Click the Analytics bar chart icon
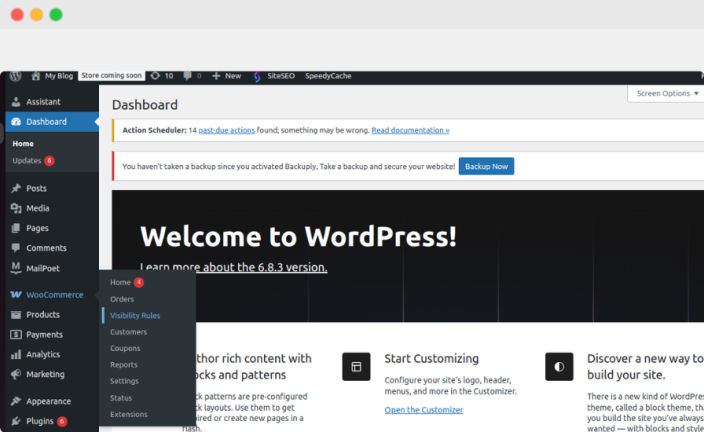Viewport: 704px width, 432px height. (16, 354)
